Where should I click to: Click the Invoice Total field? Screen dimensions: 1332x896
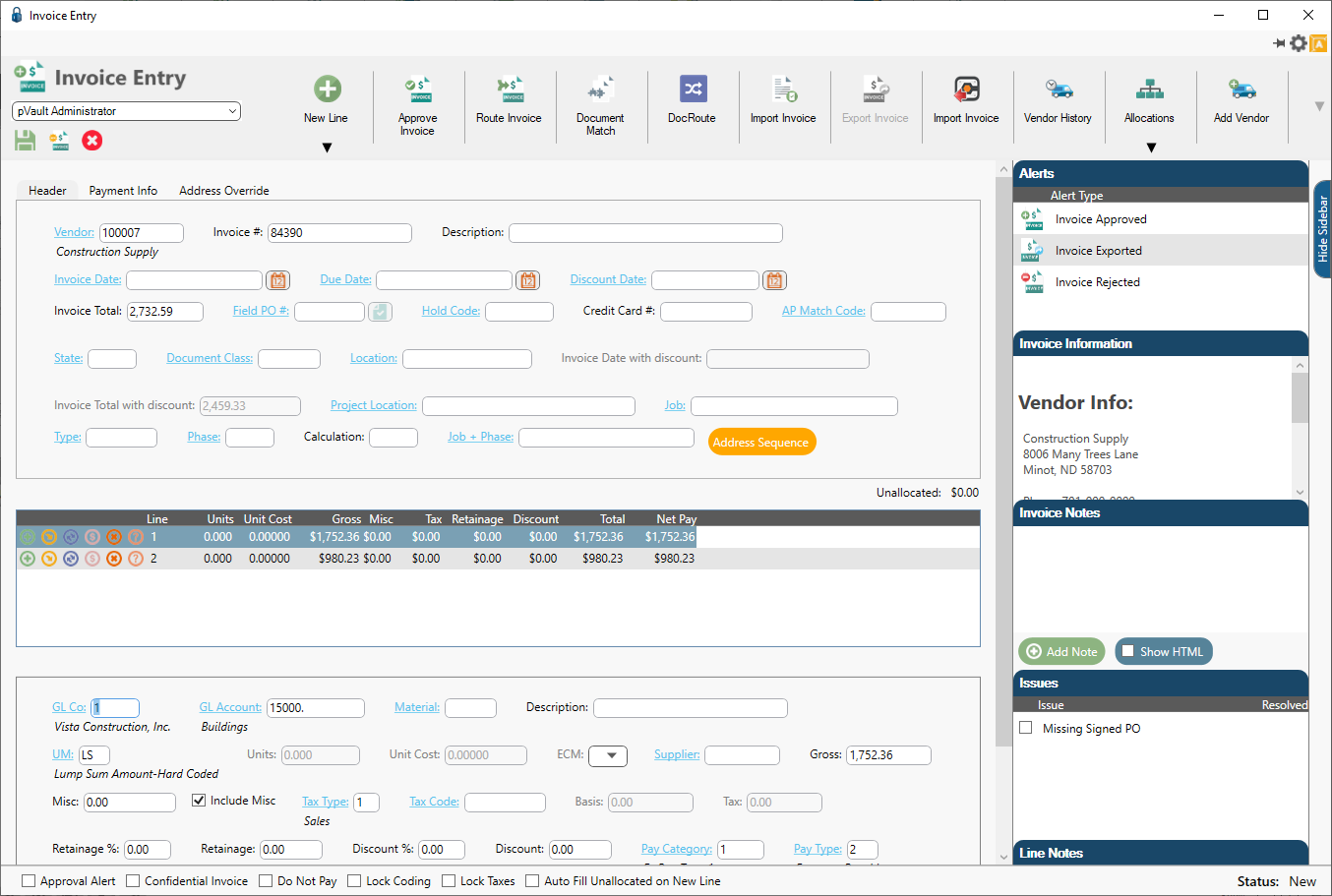point(165,312)
